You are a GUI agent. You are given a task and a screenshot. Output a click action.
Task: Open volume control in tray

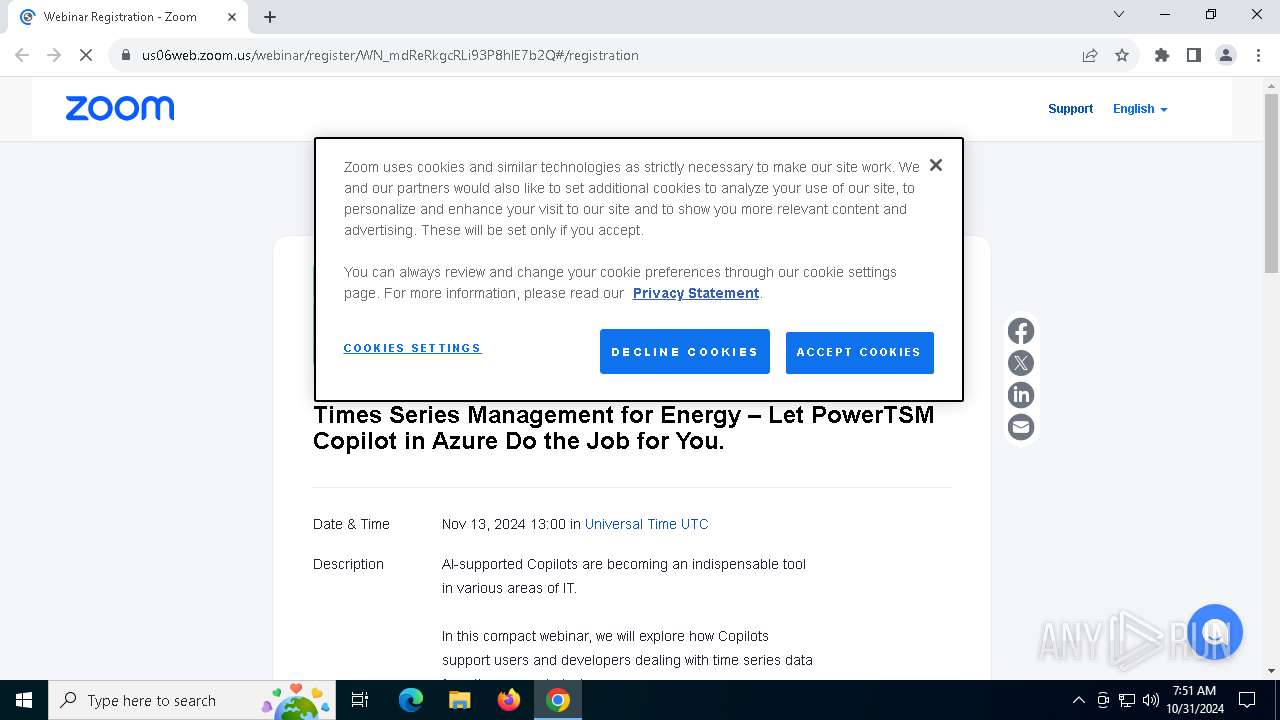(1151, 700)
